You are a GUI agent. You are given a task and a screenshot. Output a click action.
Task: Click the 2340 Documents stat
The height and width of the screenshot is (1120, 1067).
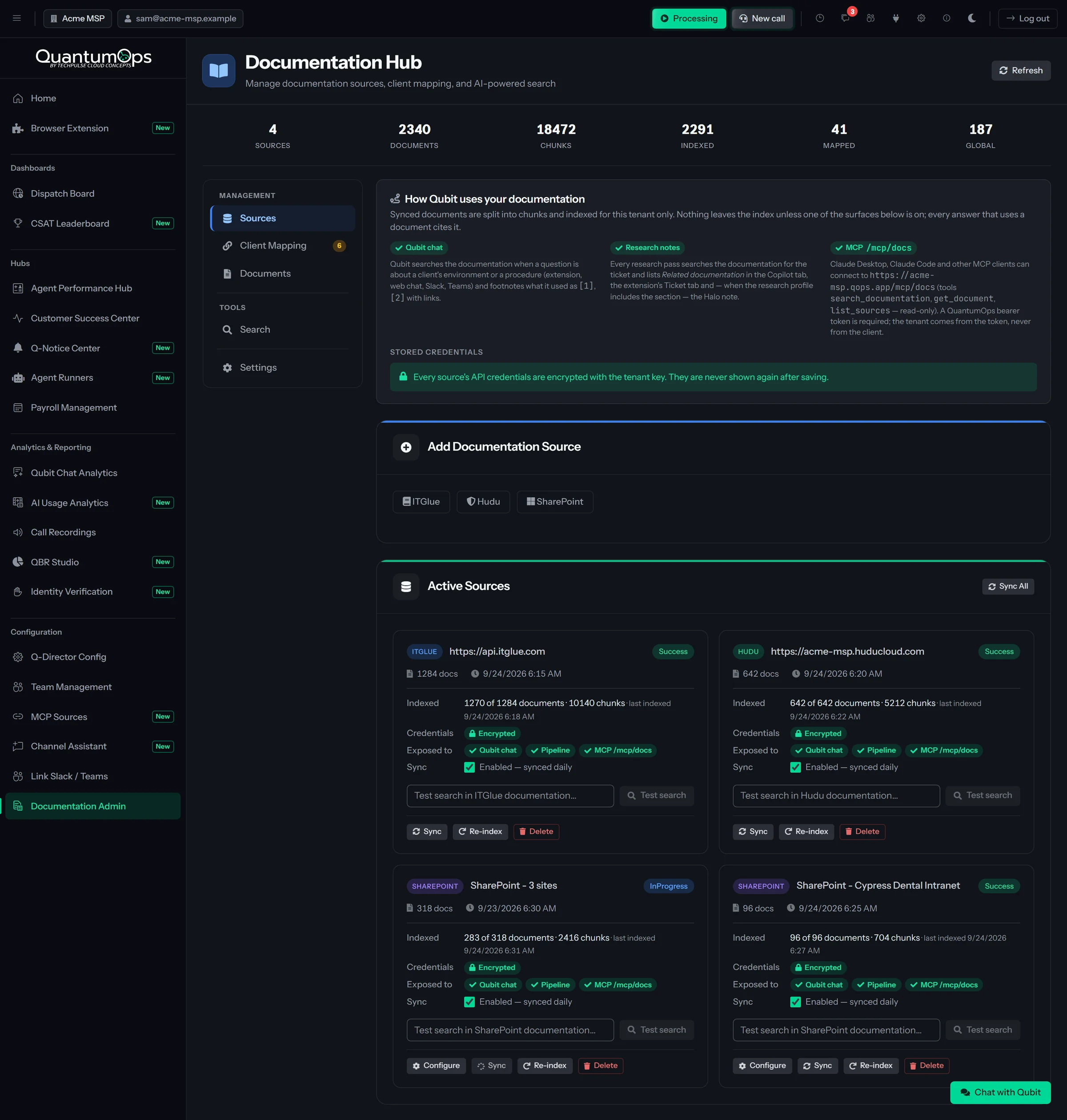[x=414, y=136]
